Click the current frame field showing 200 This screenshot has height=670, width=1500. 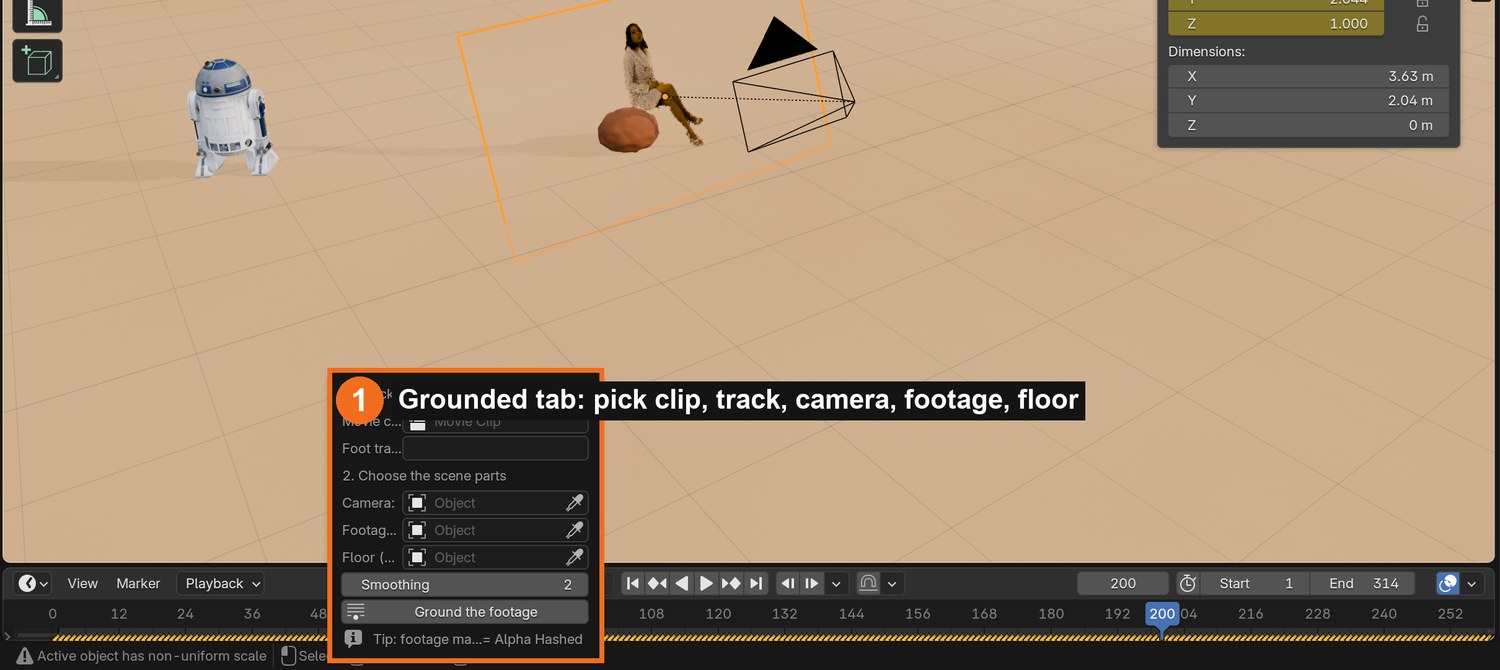coord(1123,583)
